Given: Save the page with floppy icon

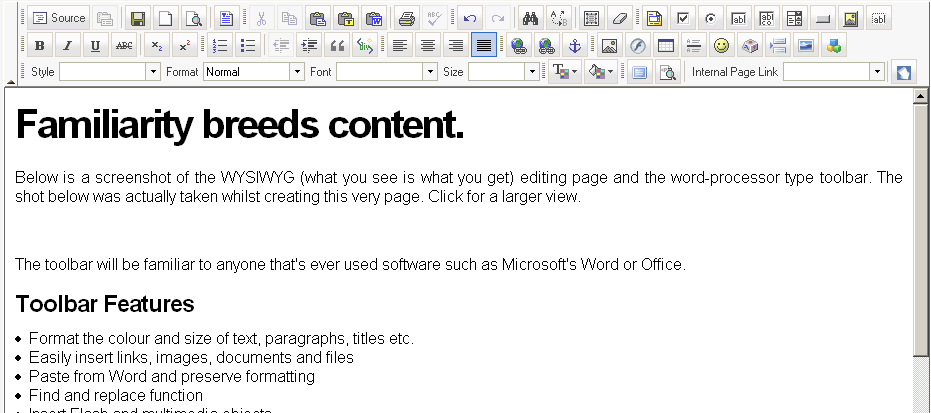Looking at the screenshot, I should tap(138, 18).
